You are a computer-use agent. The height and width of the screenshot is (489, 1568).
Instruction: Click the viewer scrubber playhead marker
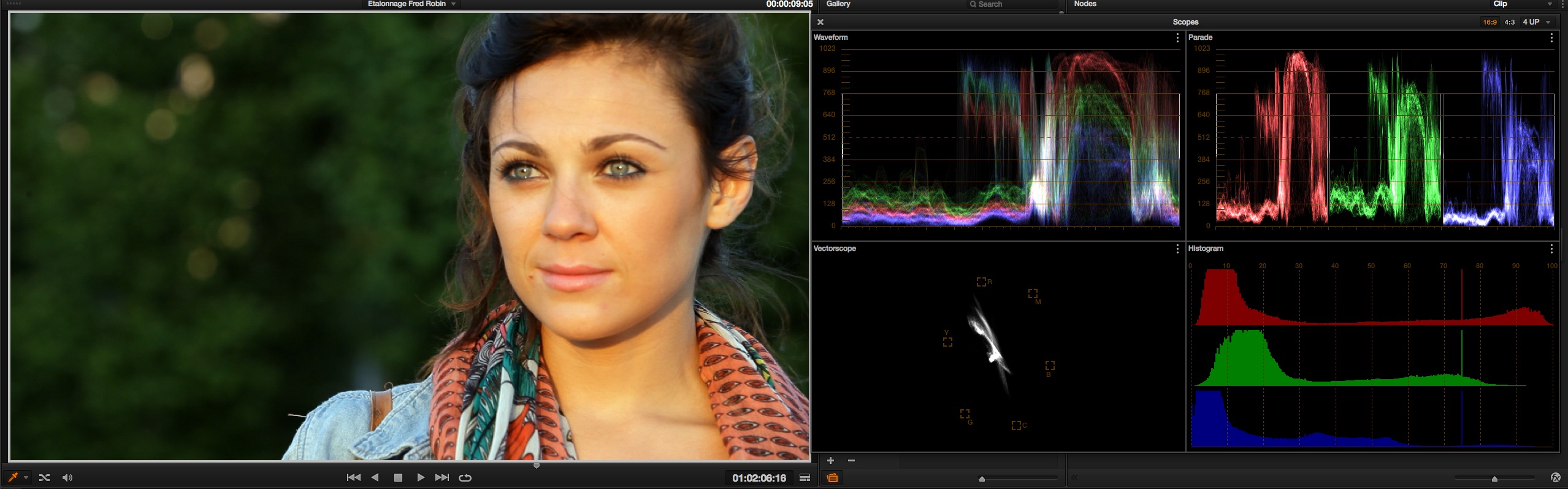click(x=537, y=466)
